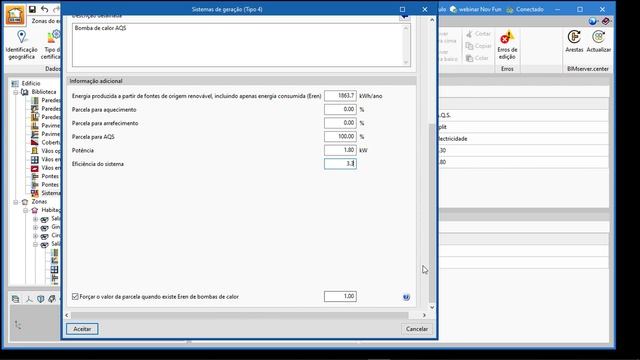Click the Potência value field
Viewport: 640px width, 360px height.
click(340, 150)
